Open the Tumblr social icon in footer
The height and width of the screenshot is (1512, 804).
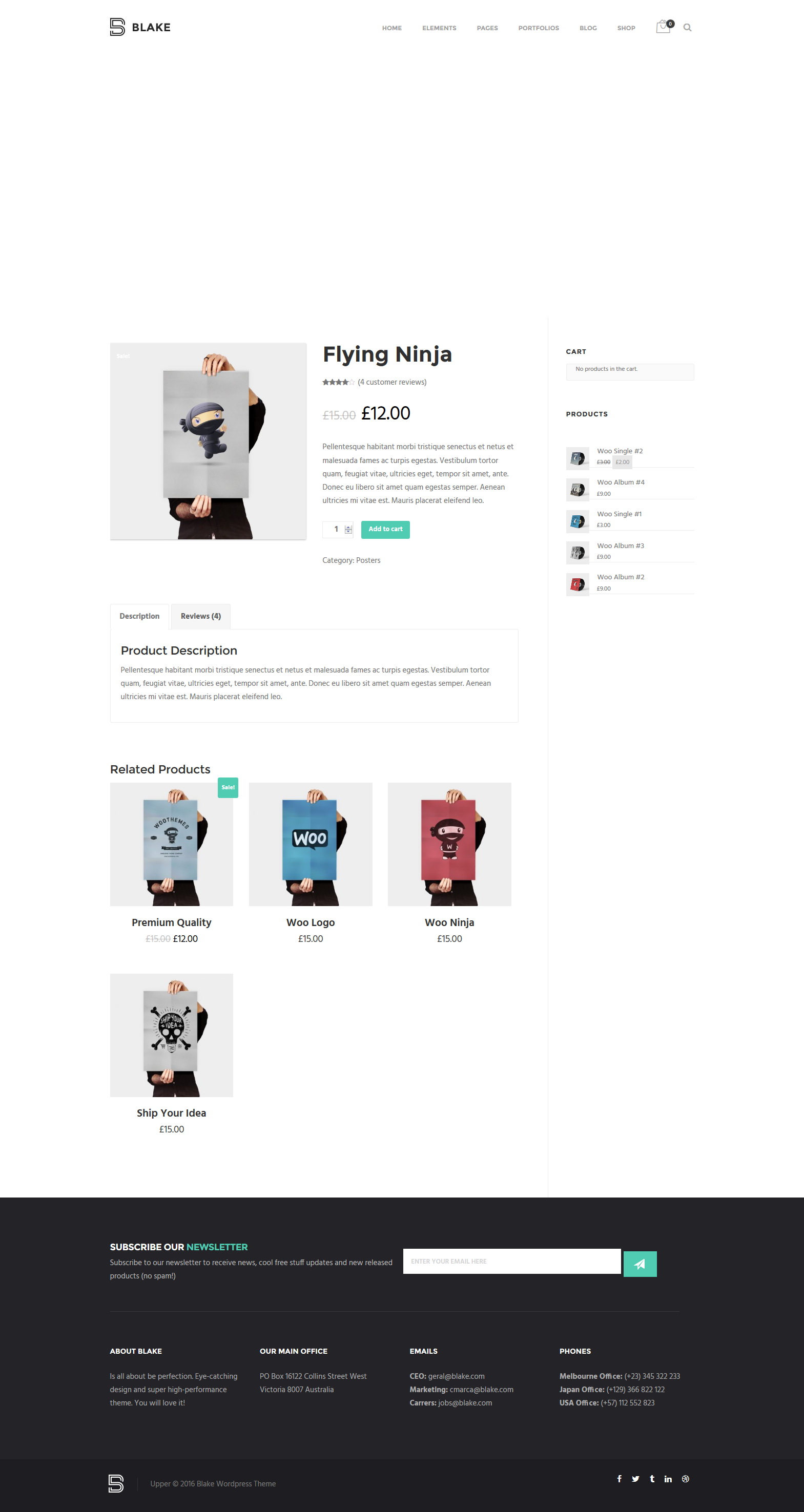(x=652, y=1479)
